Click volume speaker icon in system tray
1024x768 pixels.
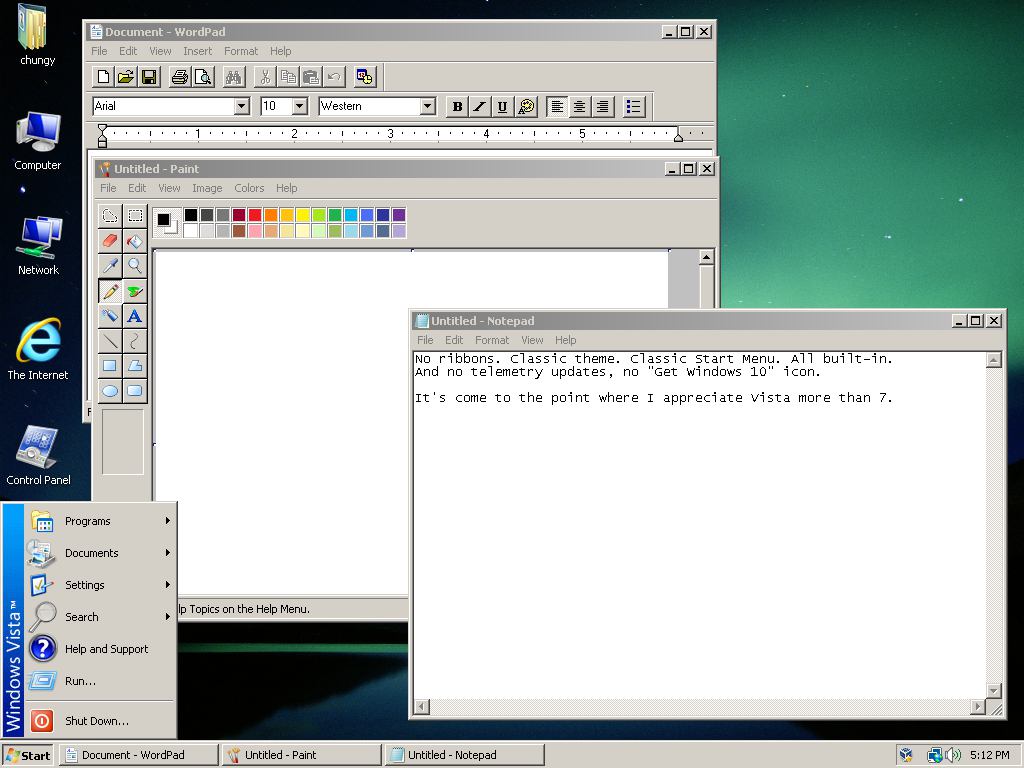coord(953,755)
